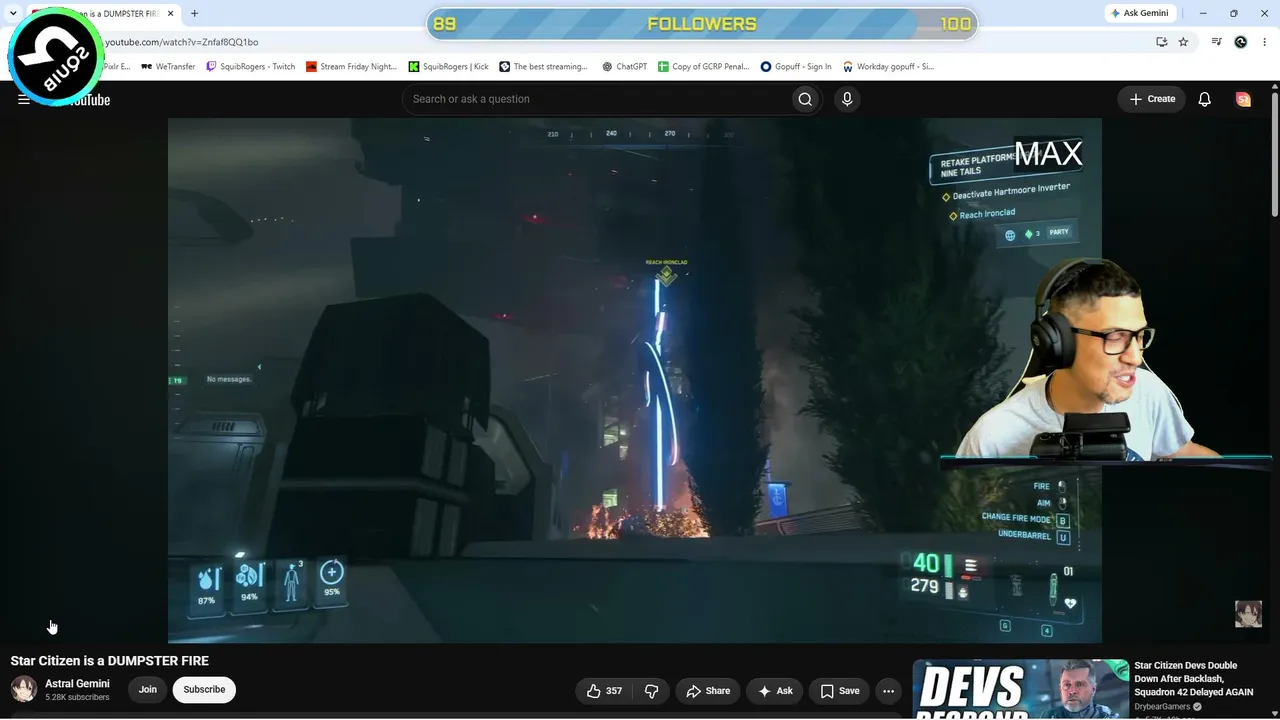Open The best streaming bookmark
Screen dimensions: 1280x720
tap(544, 67)
